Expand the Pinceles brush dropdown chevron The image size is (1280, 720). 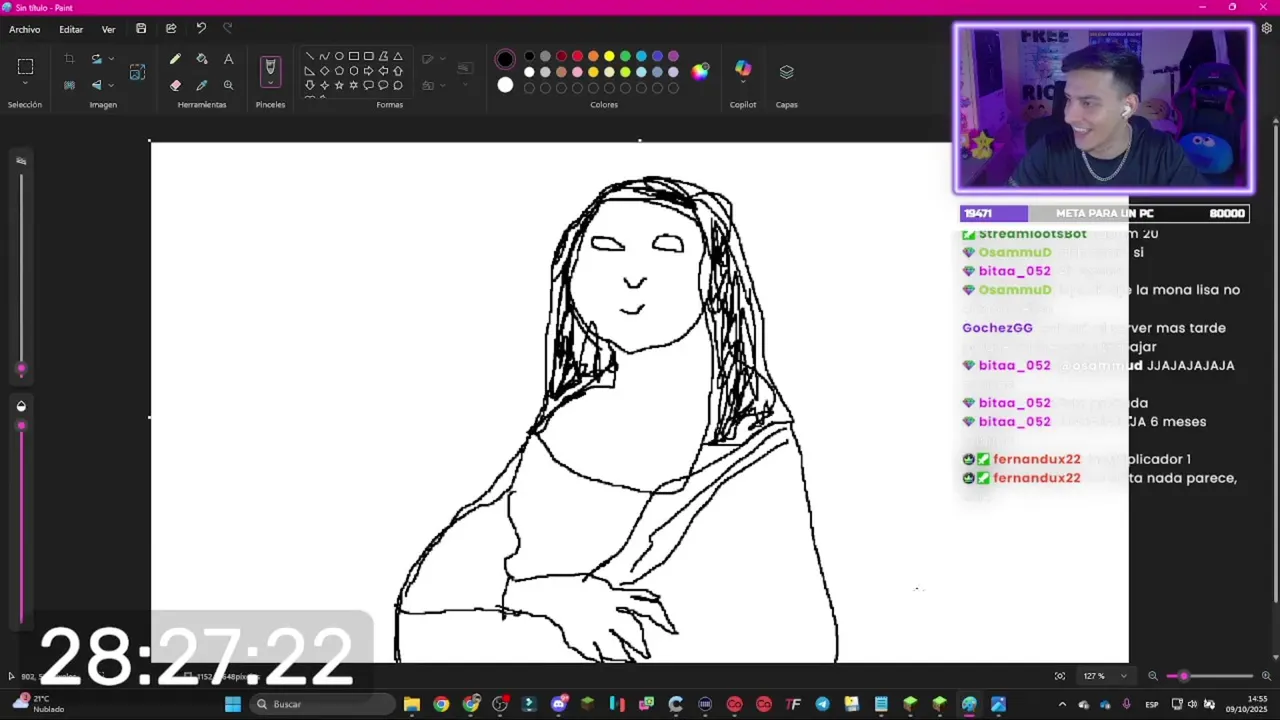tap(270, 84)
